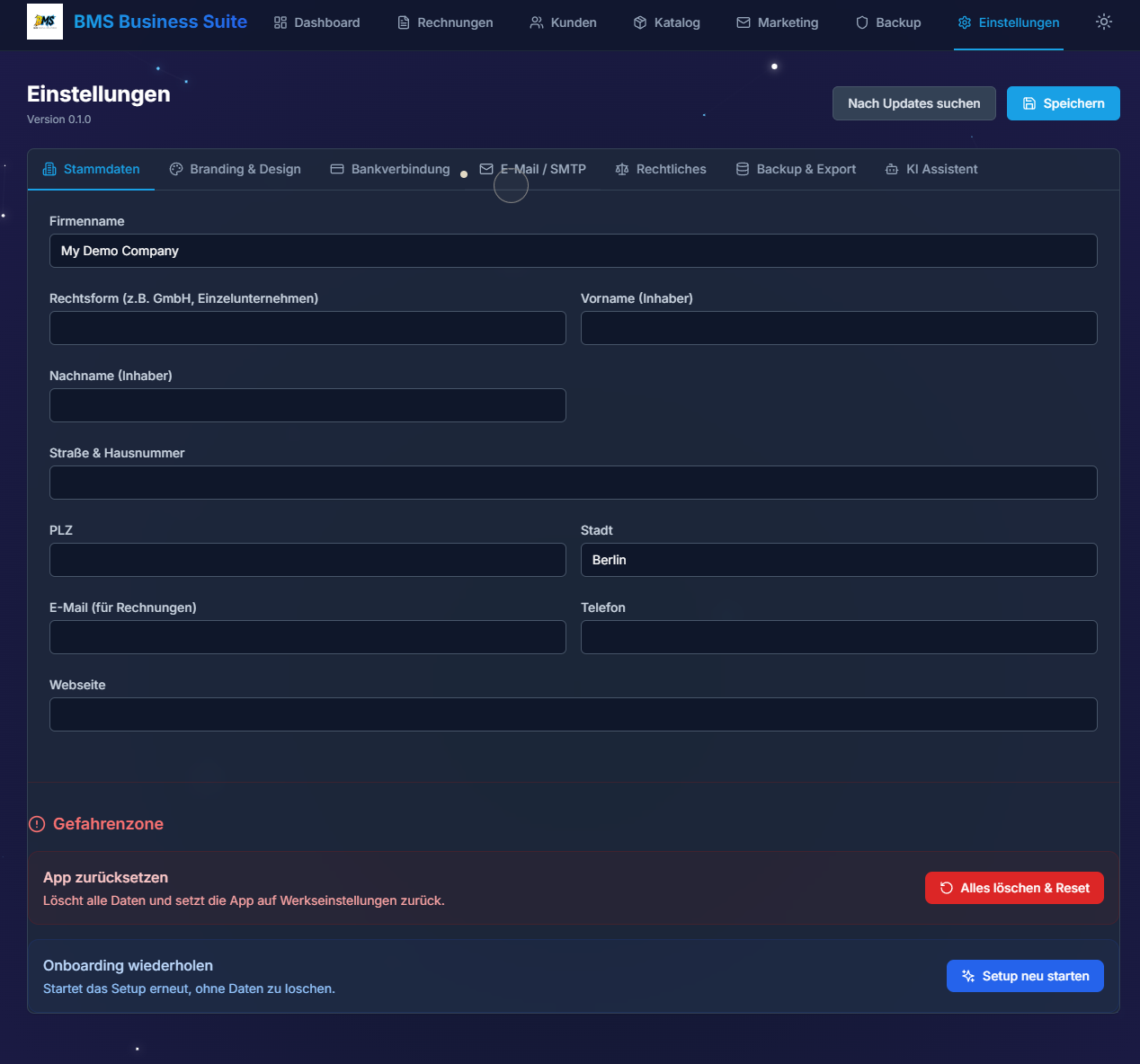Screen dimensions: 1140x1064
Task: Select the E-Mail / SMTP tab
Action: [532, 169]
